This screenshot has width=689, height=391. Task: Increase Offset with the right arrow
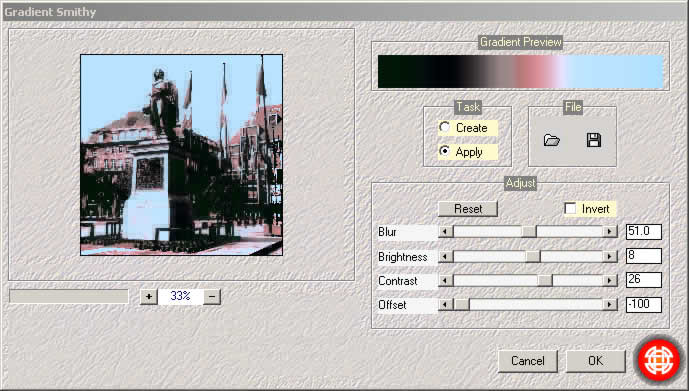(x=610, y=304)
